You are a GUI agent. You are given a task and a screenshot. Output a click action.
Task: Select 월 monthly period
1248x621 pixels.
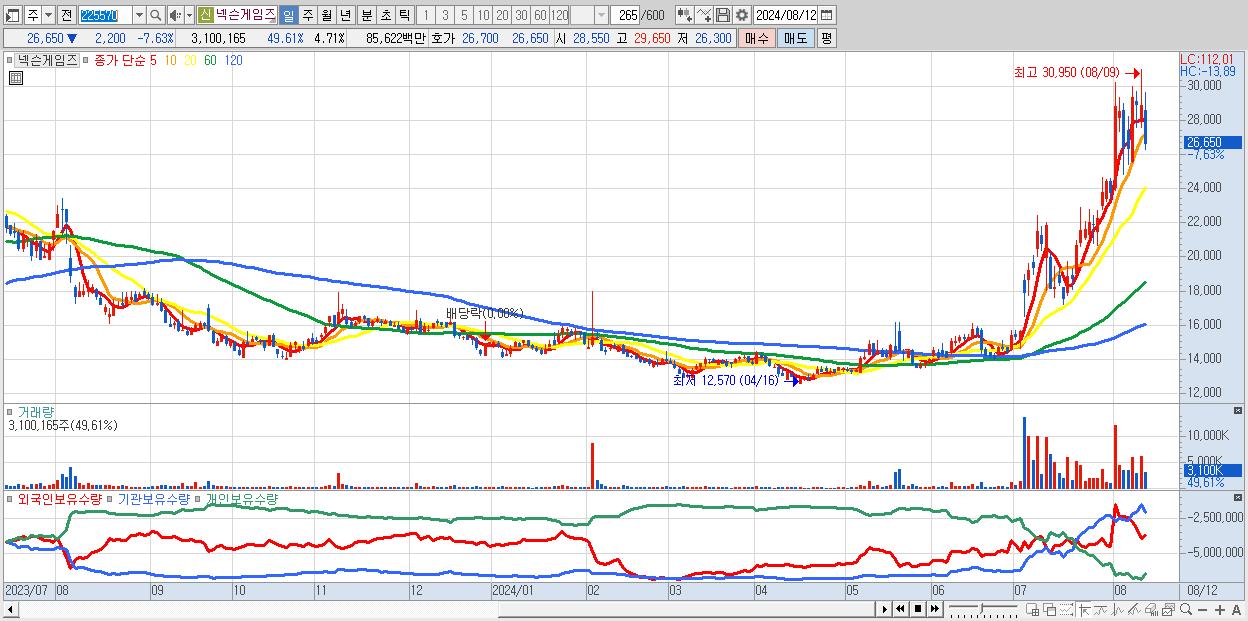[x=326, y=15]
